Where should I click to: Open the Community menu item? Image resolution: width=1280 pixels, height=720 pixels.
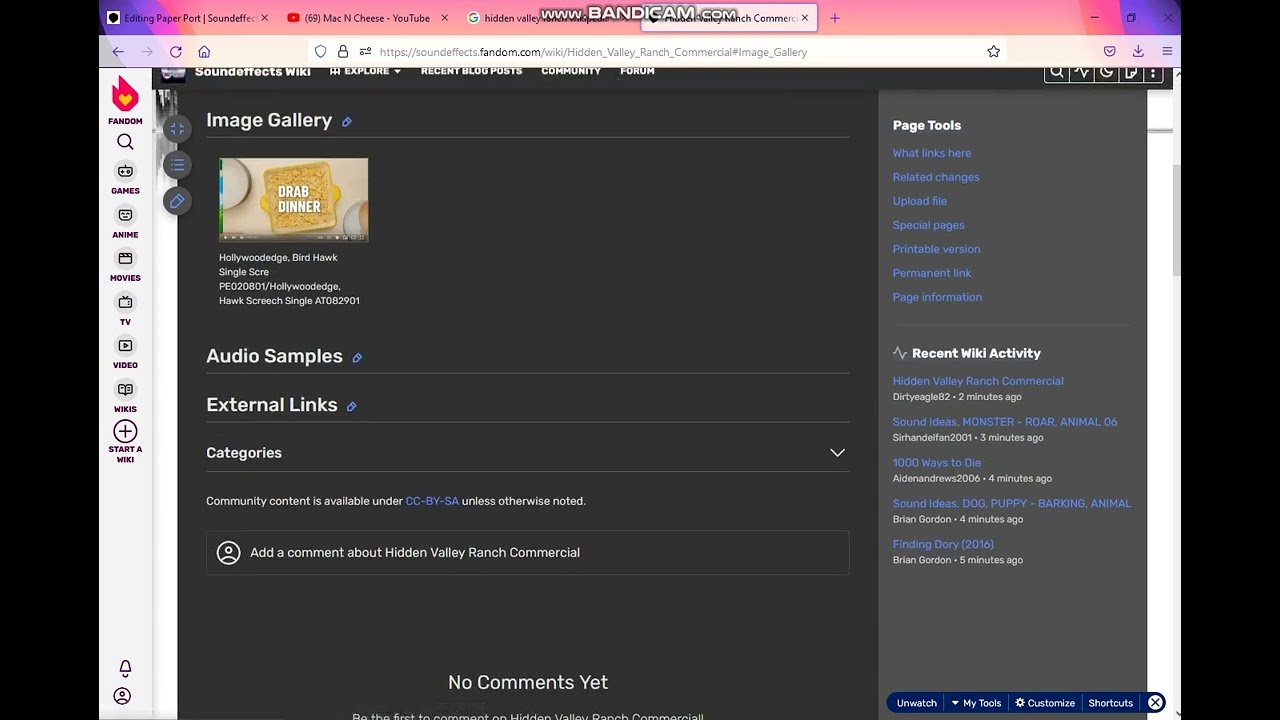[x=571, y=71]
